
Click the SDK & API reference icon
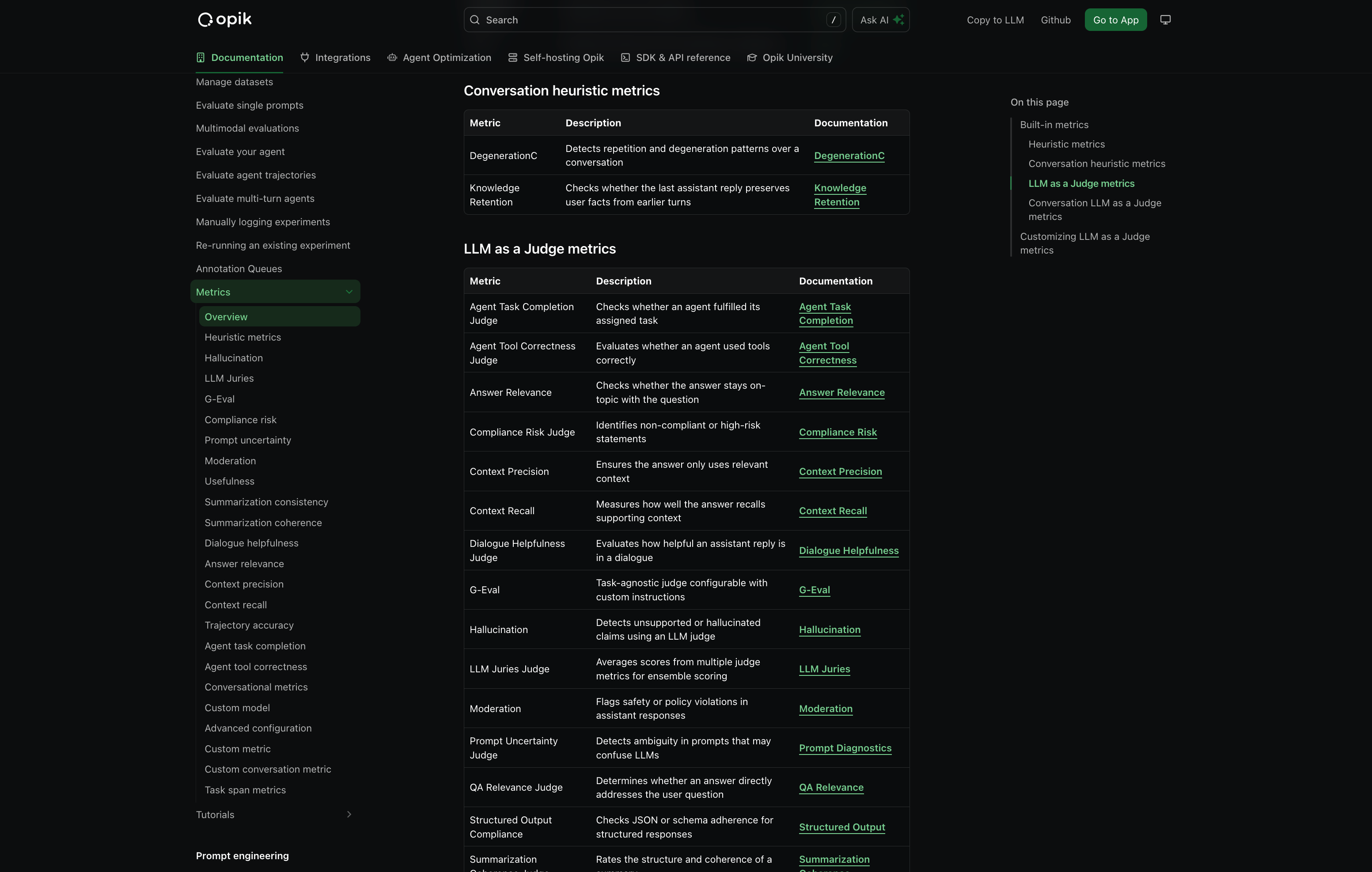click(x=625, y=57)
